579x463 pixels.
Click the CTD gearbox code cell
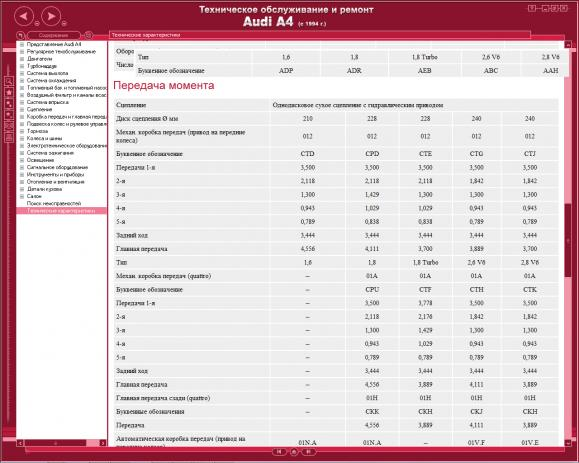[308, 154]
